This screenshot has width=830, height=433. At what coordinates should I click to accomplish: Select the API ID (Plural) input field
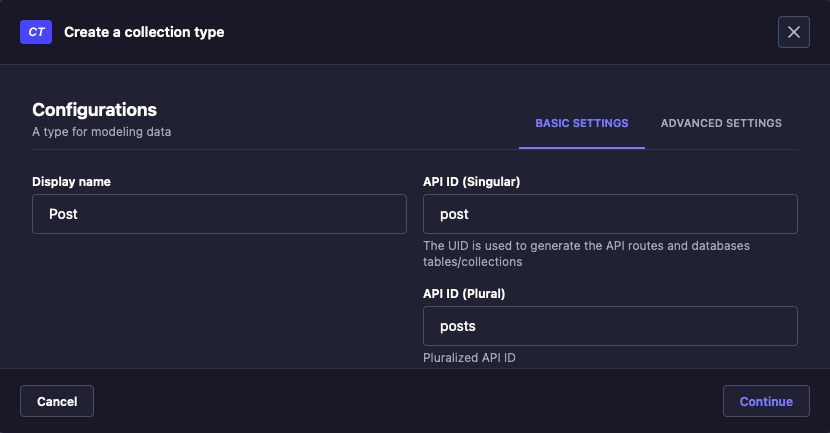pyautogui.click(x=610, y=326)
